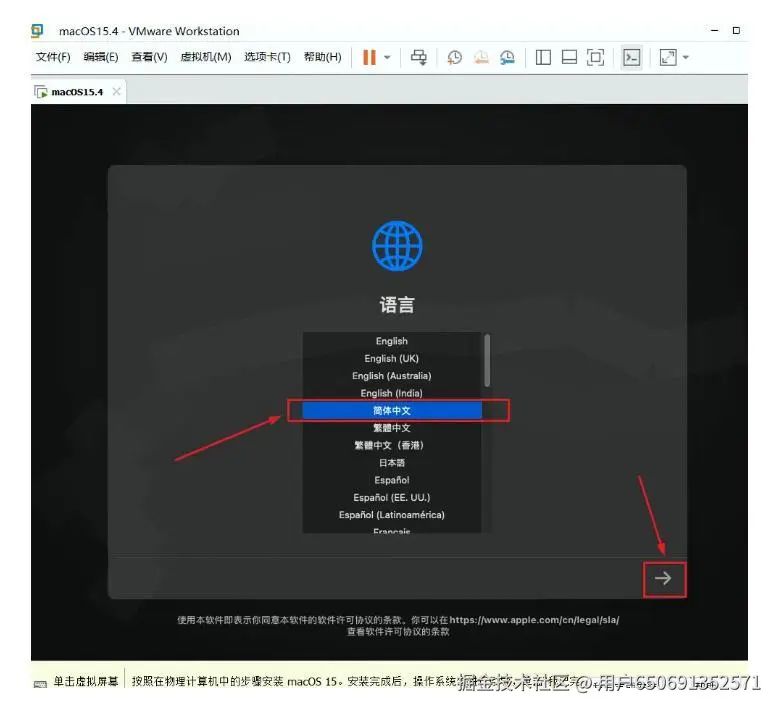Click the language list scrollbar
This screenshot has width=780, height=712.
coord(487,360)
